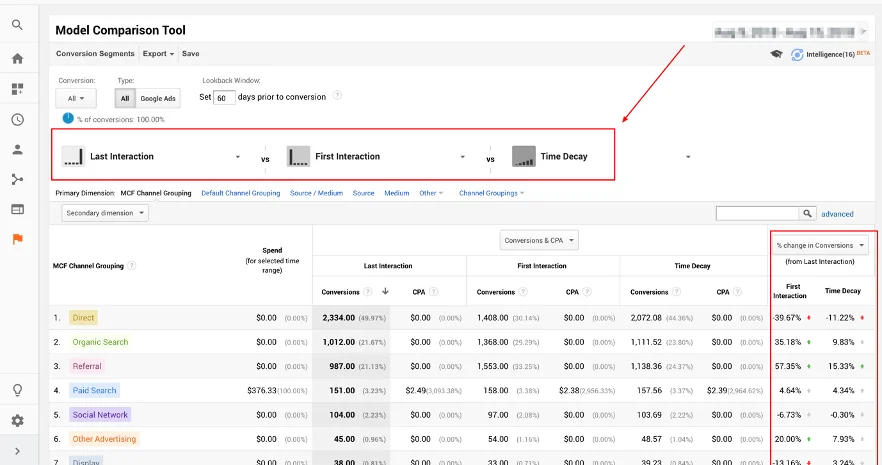Viewport: 882px width, 465px height.
Task: Click the help icon next to MCF Channel Grouping header
Action: 131,265
